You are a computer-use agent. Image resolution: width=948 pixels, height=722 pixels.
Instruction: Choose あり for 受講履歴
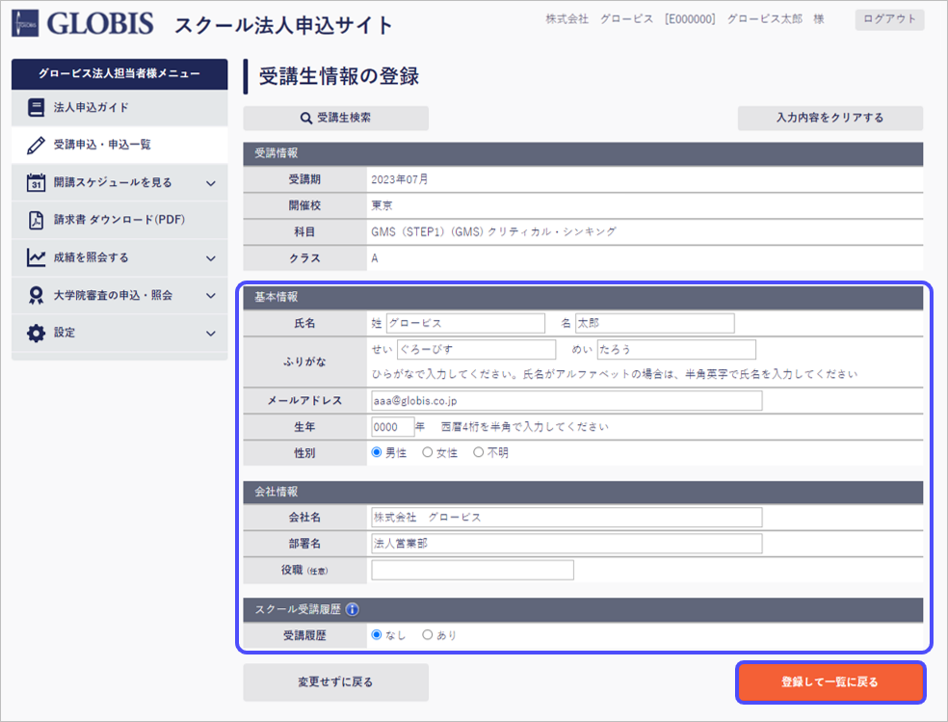coord(427,635)
